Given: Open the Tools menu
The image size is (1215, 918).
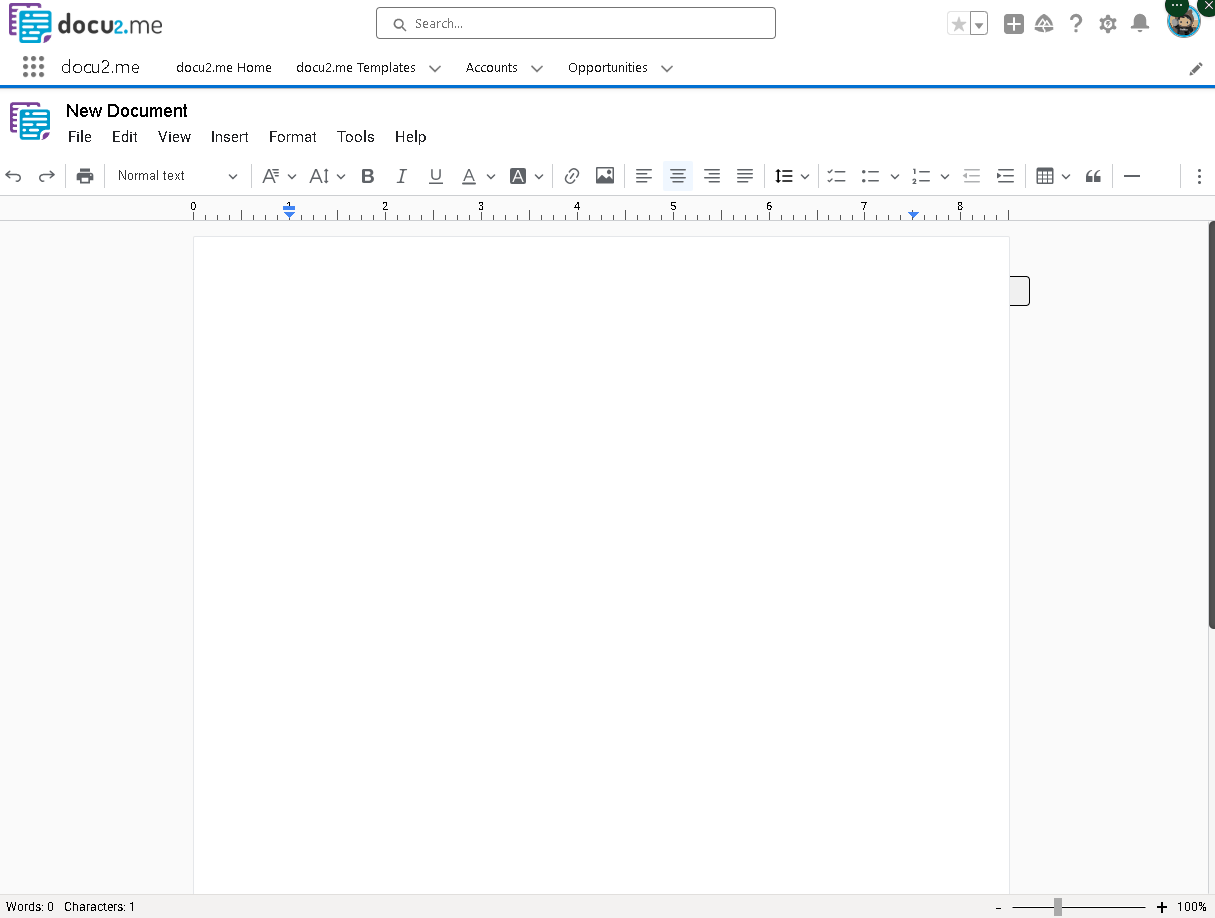Looking at the screenshot, I should [356, 137].
